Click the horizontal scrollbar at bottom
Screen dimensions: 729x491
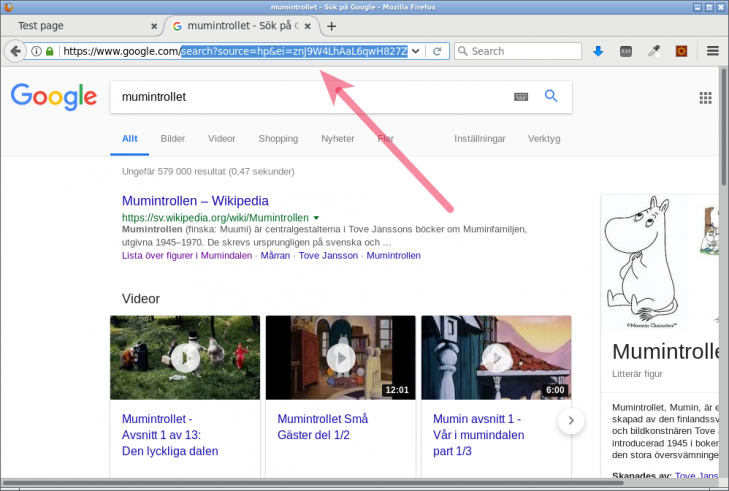(x=312, y=483)
